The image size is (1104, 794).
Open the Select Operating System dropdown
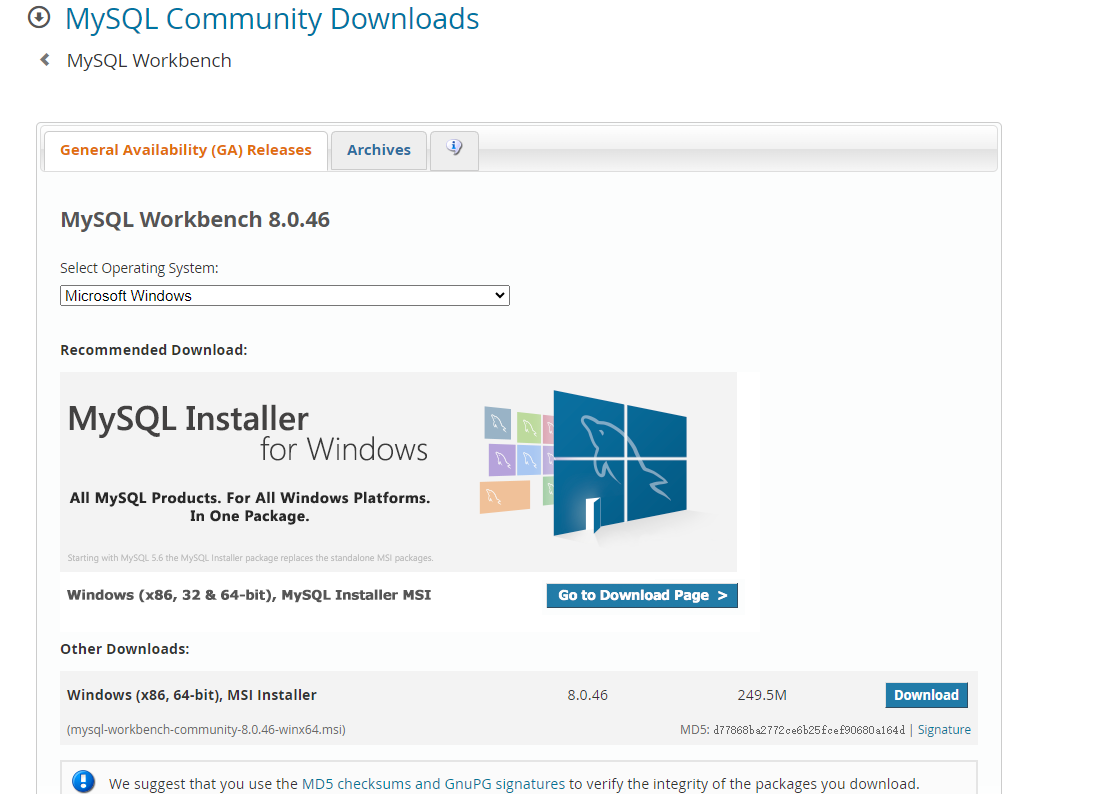click(x=284, y=296)
